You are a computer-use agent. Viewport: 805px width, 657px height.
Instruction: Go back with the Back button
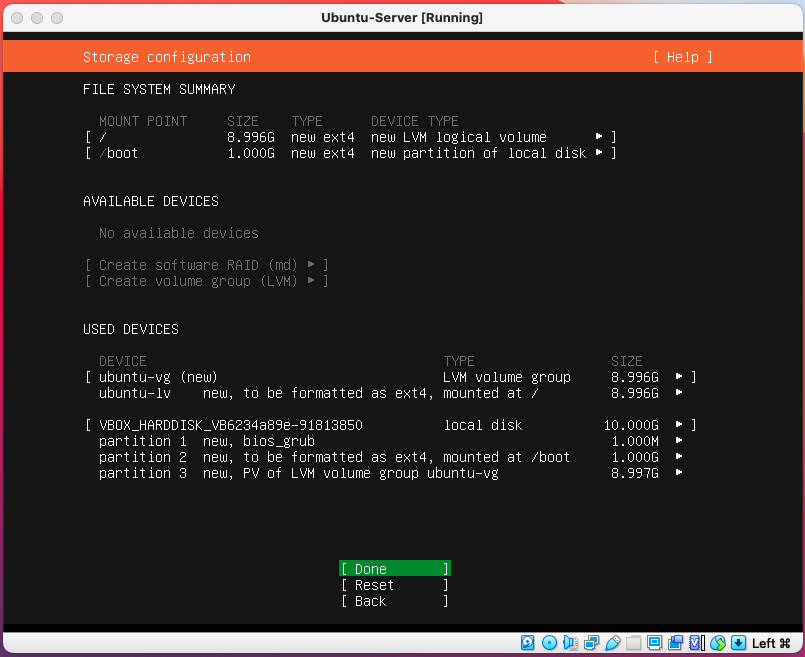click(x=395, y=601)
